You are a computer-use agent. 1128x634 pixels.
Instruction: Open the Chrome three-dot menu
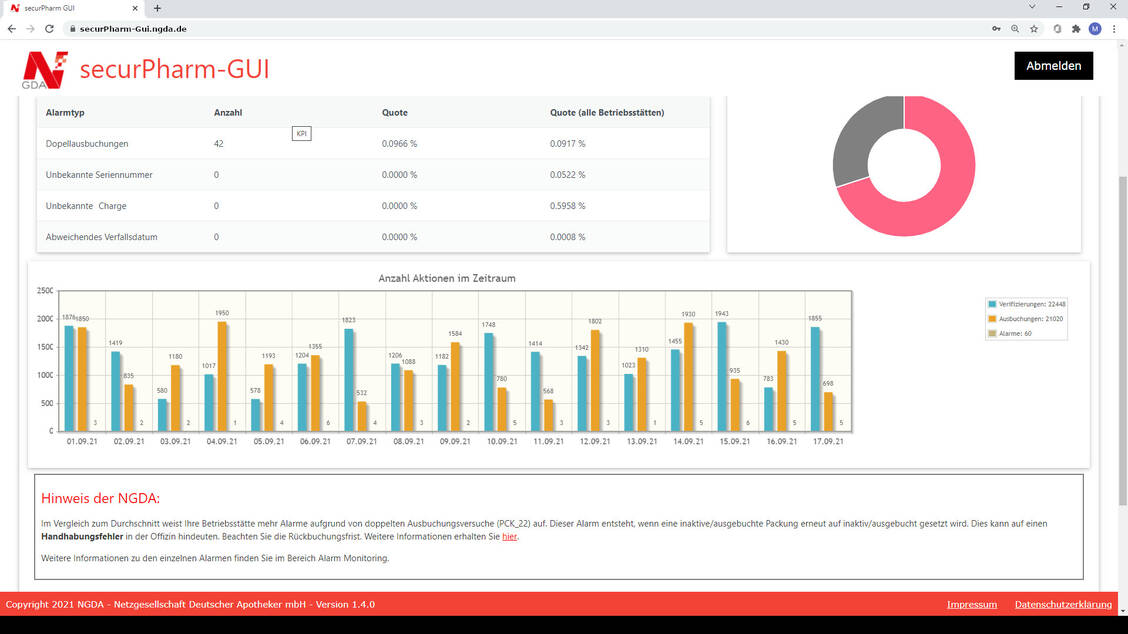(1114, 29)
